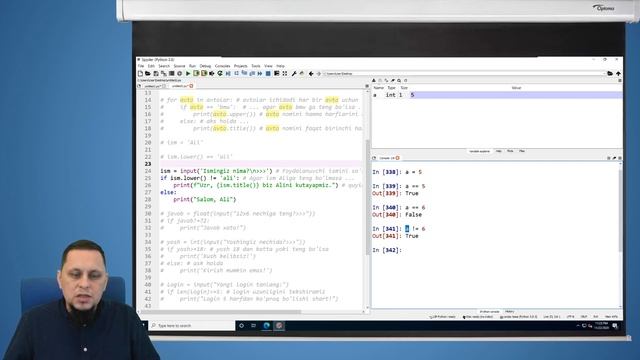
Task: Open the Projects menu
Action: [240, 66]
